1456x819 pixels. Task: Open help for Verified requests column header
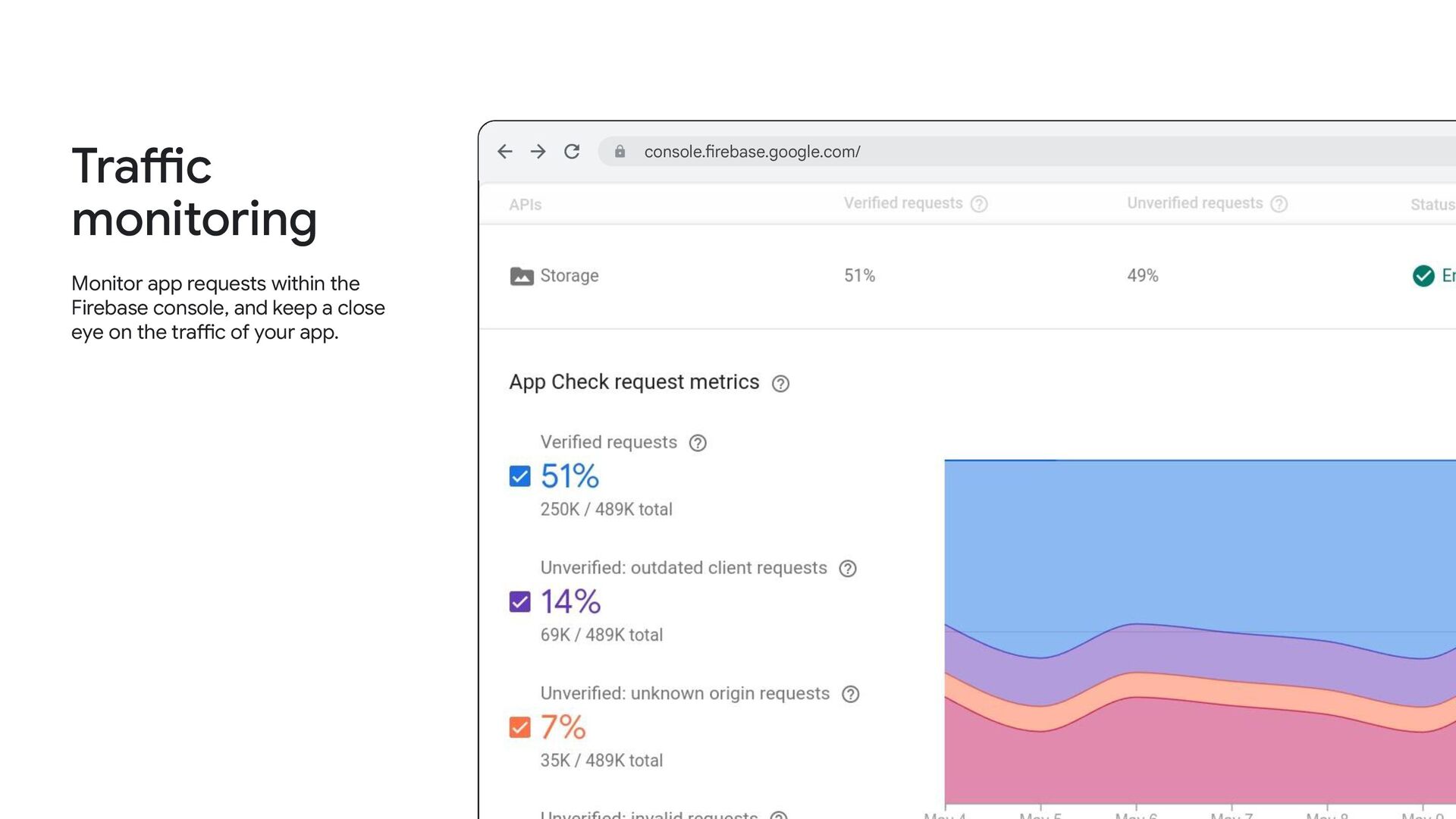click(x=979, y=204)
